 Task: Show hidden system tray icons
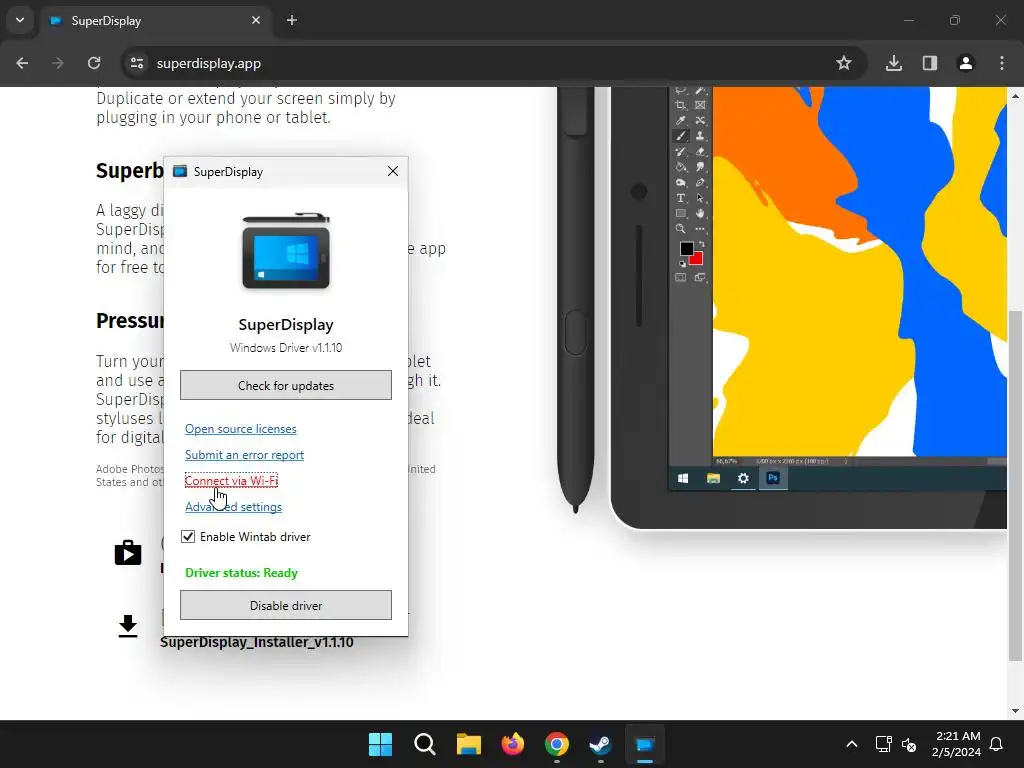pyautogui.click(x=852, y=744)
